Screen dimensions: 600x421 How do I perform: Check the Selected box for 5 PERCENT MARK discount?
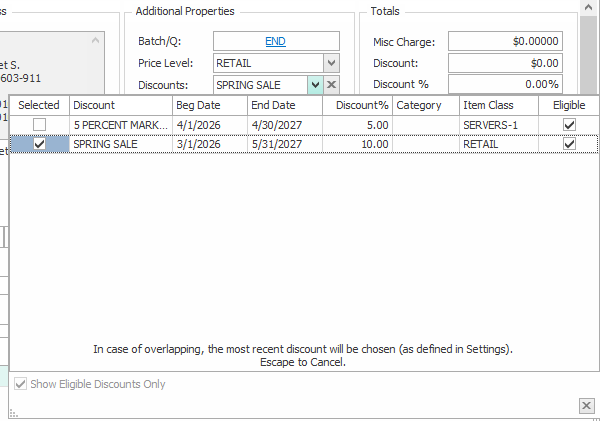(39, 124)
